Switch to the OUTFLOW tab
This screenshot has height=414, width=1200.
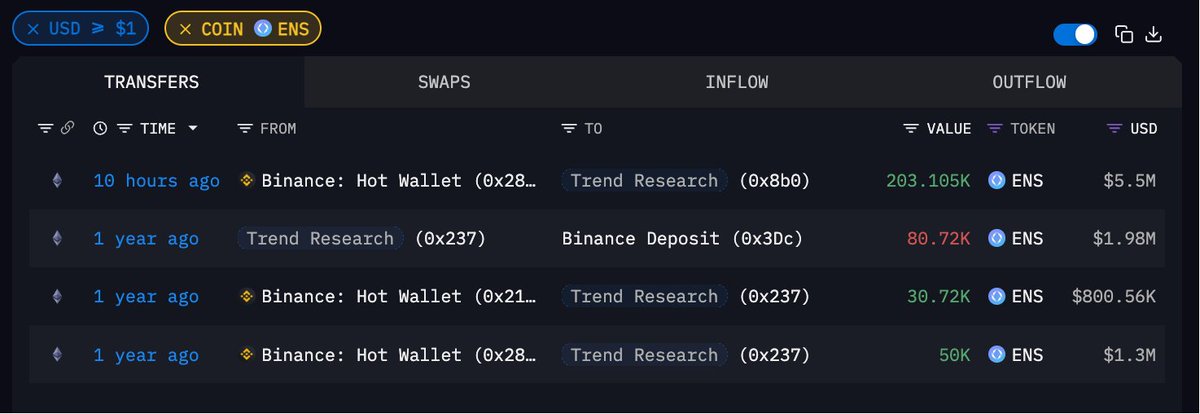pos(1029,82)
